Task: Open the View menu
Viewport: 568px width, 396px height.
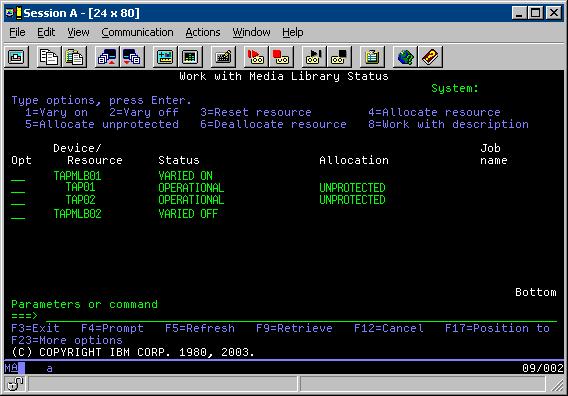Action: pyautogui.click(x=78, y=33)
